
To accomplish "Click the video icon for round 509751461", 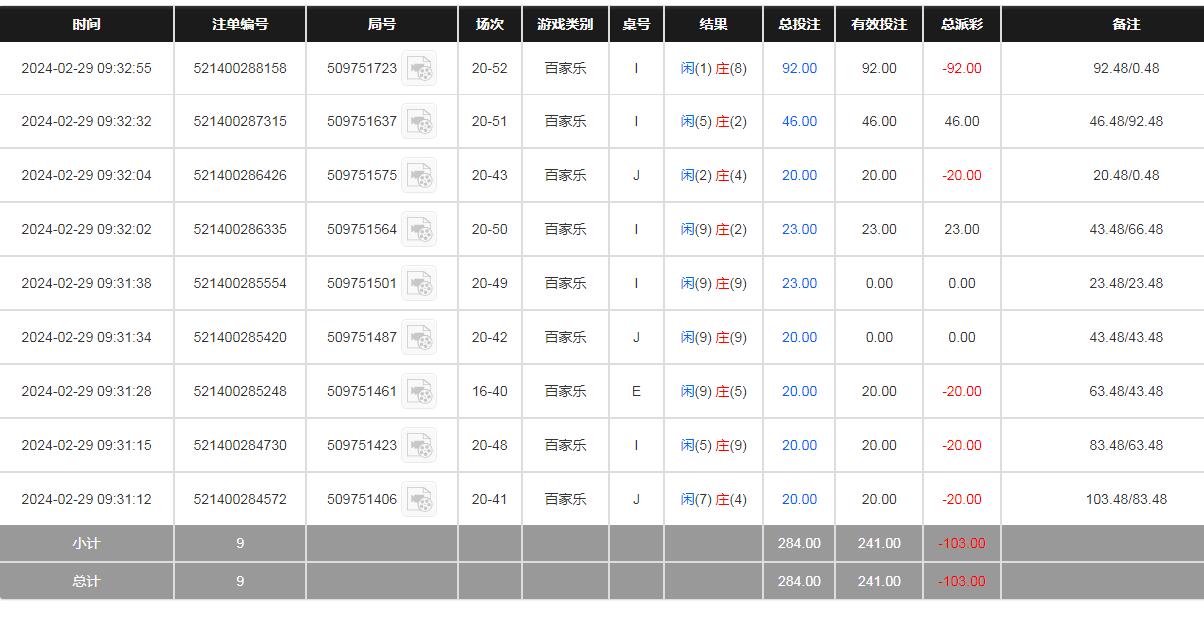I will point(419,392).
